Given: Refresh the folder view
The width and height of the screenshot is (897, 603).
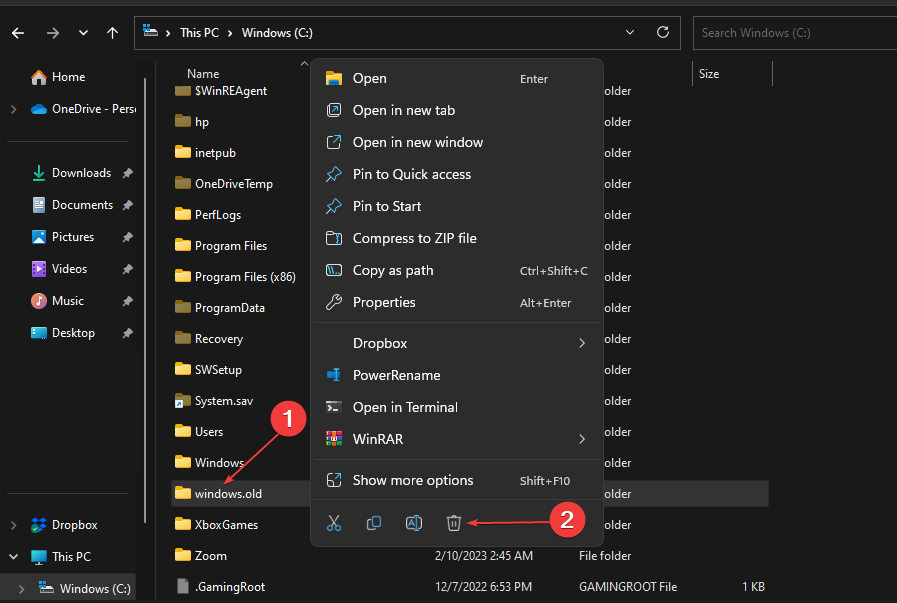Looking at the screenshot, I should point(662,32).
